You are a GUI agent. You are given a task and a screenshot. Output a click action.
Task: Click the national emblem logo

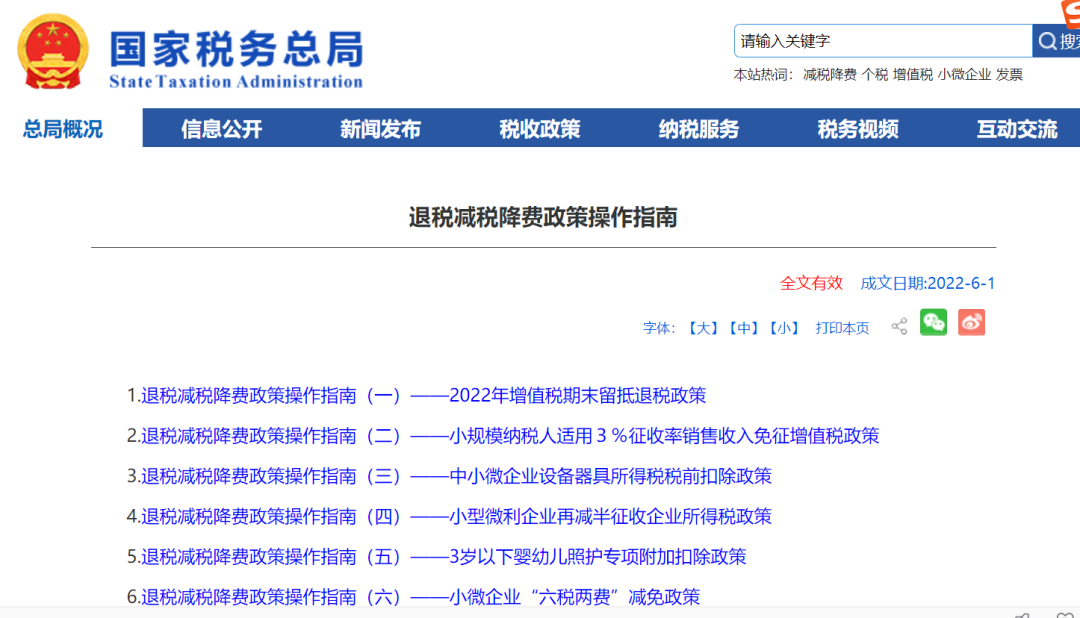[x=53, y=52]
